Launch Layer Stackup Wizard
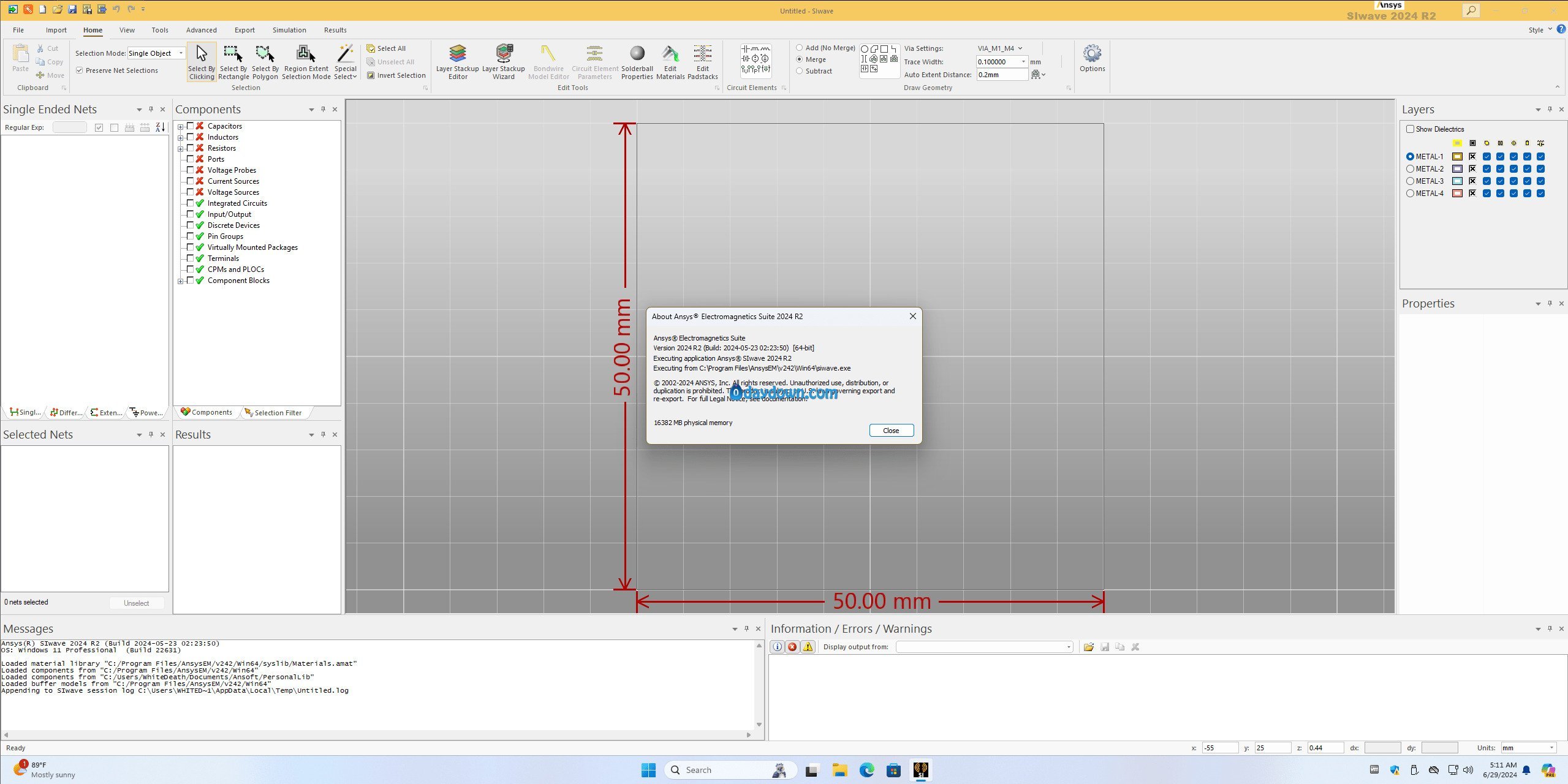 point(504,62)
